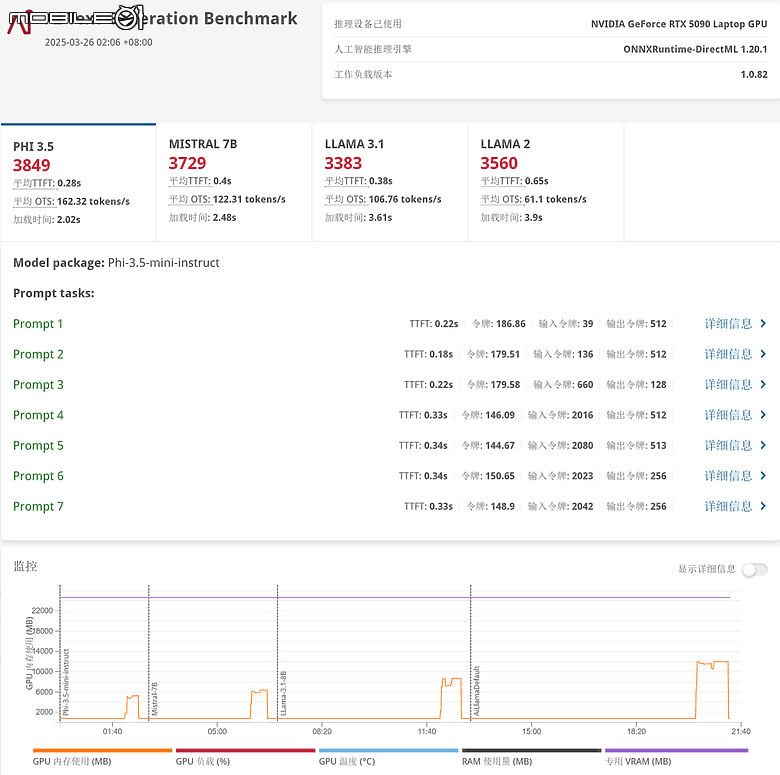
Task: Expand Prompt 3 row chevron arrow
Action: coord(763,385)
